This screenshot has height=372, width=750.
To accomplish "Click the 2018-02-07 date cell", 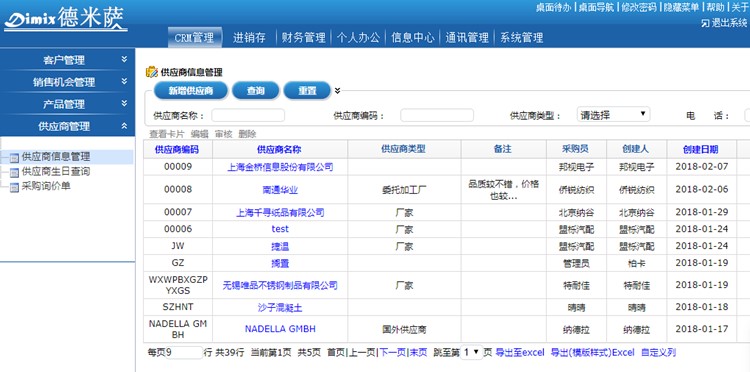I will pos(702,167).
